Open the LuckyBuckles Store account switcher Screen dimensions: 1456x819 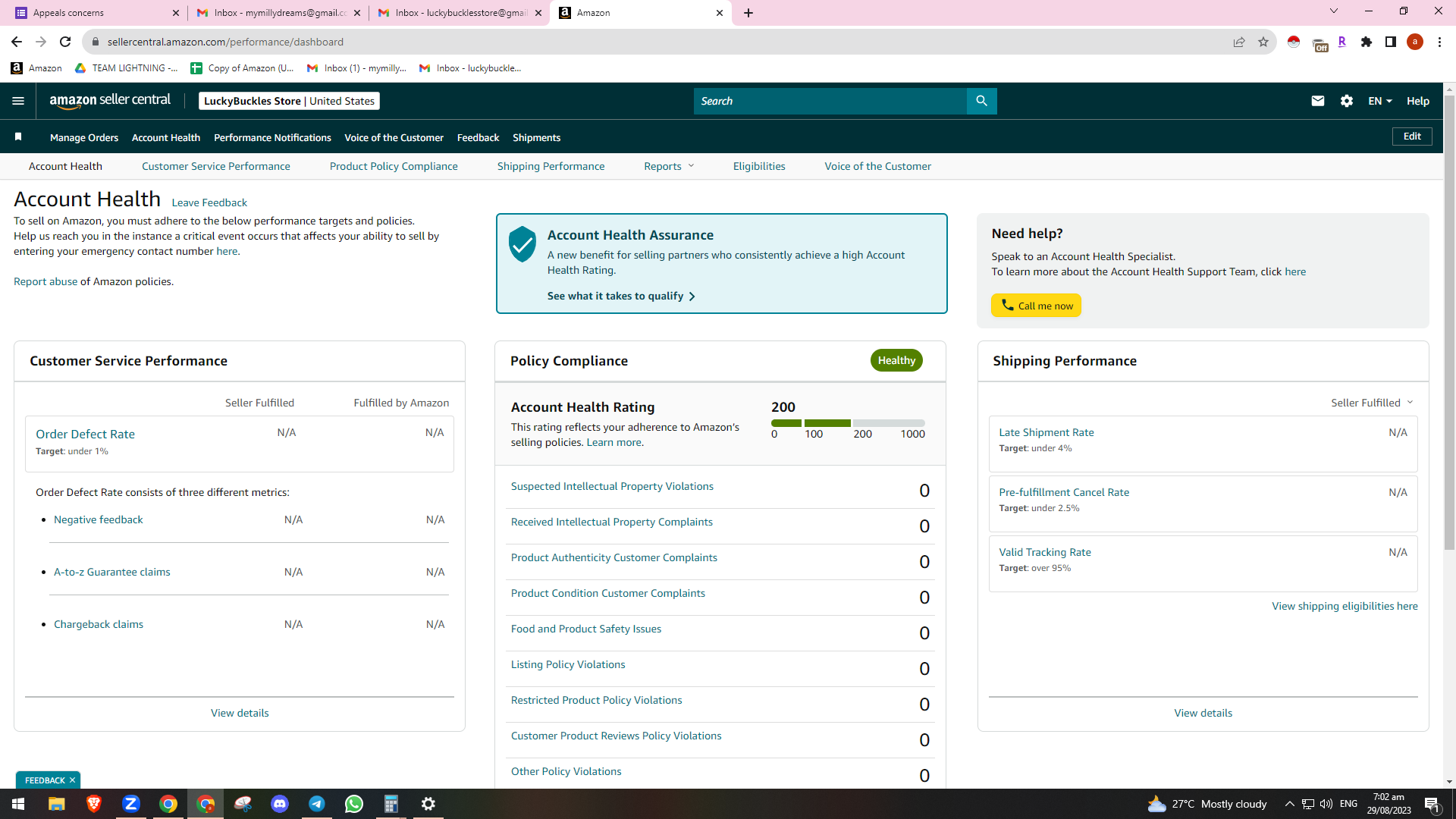coord(289,101)
